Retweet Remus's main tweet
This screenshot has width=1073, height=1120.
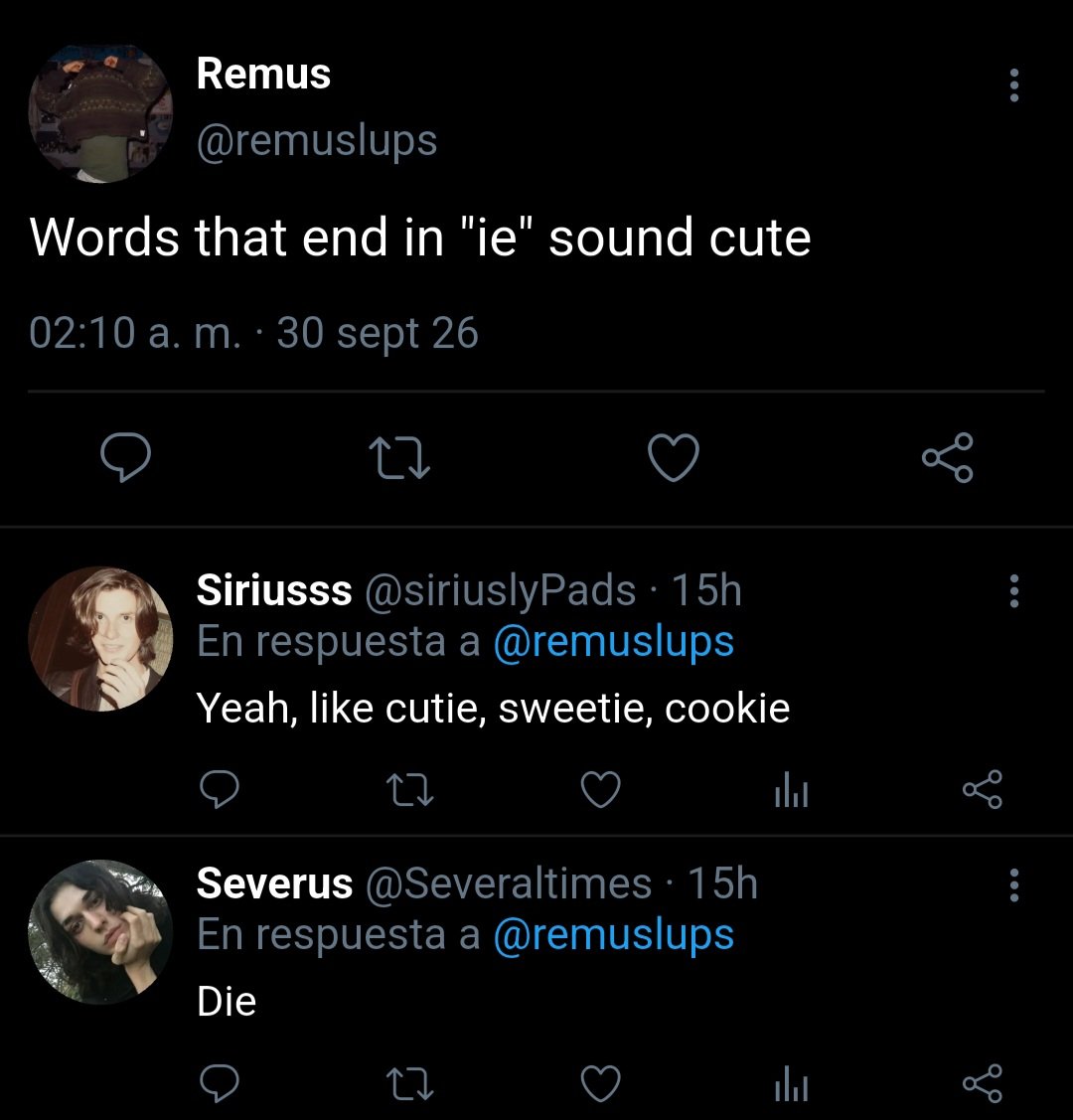[x=399, y=458]
